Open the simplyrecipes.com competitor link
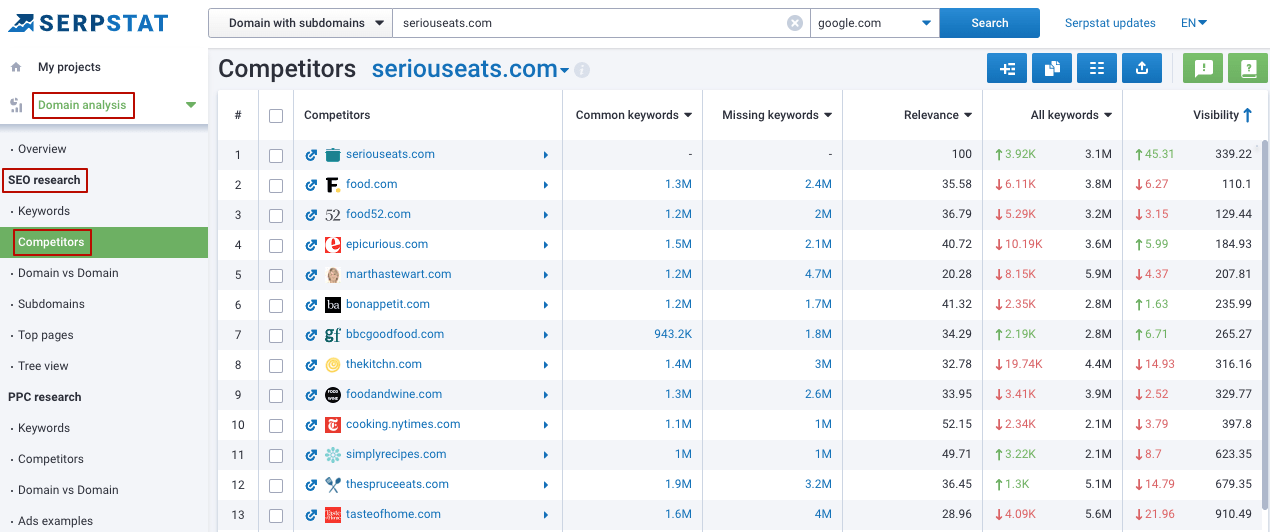The width and height of the screenshot is (1270, 532). 396,454
